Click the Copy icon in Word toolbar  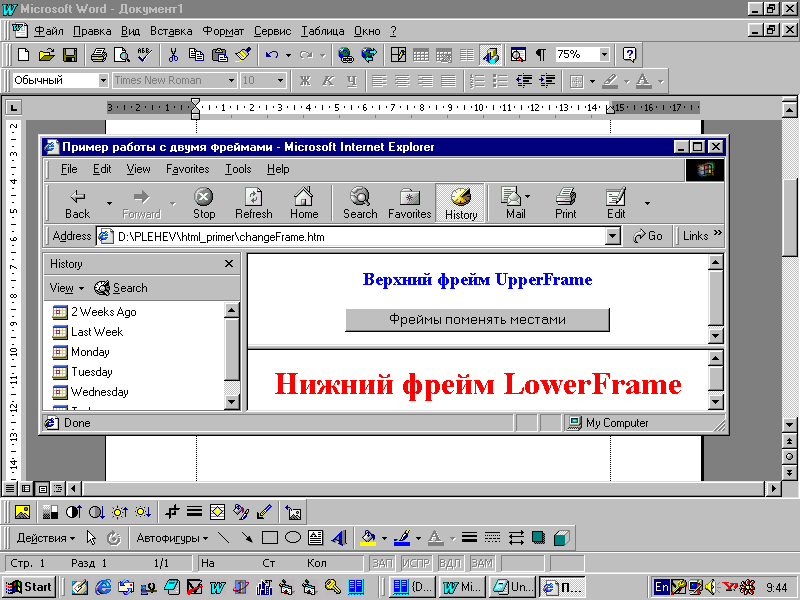tap(196, 55)
